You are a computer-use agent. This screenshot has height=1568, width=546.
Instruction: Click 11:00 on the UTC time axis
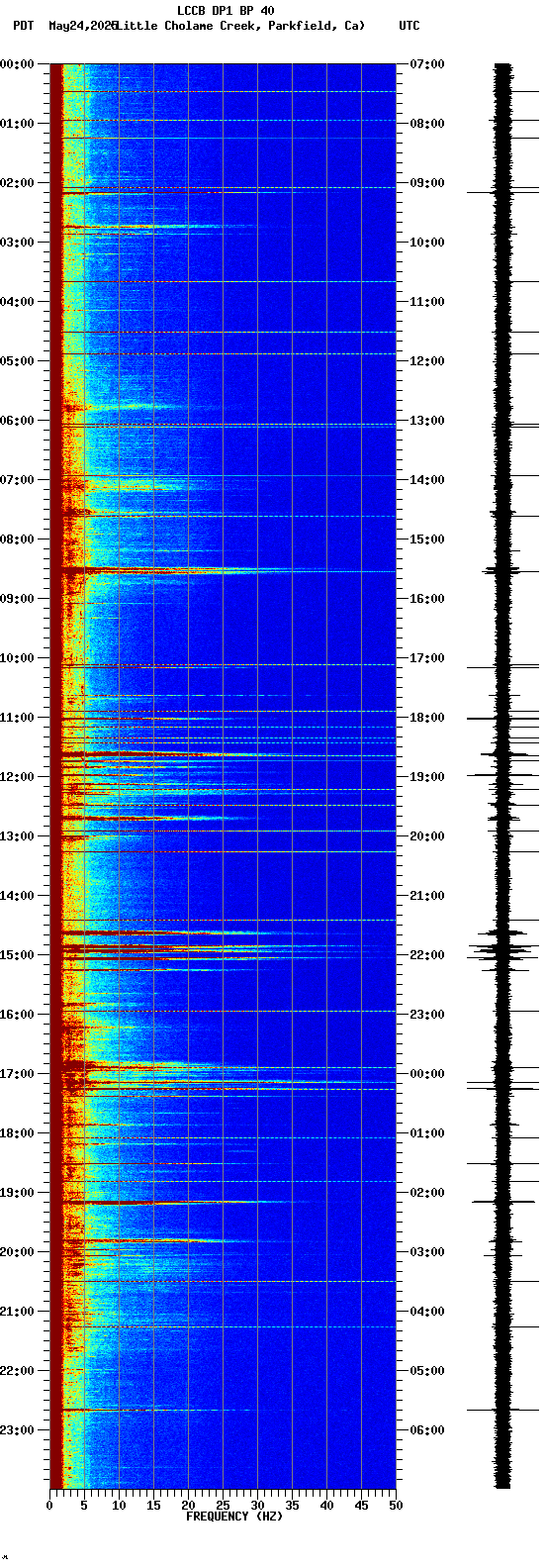click(x=427, y=302)
